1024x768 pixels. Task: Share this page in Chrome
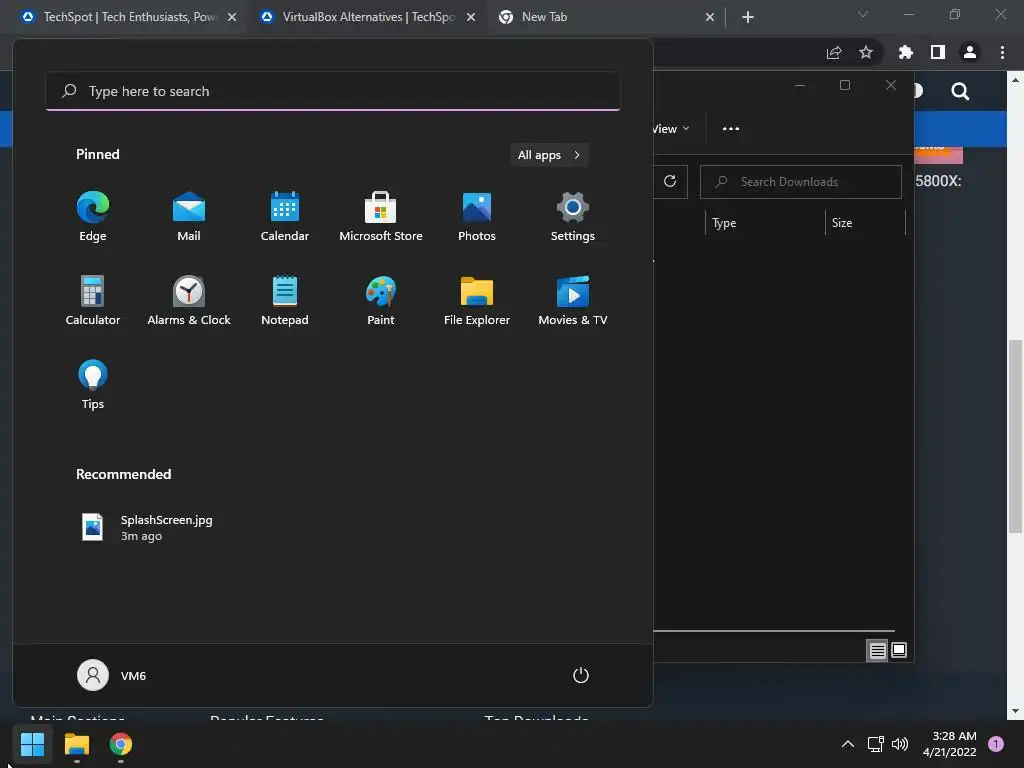point(834,52)
